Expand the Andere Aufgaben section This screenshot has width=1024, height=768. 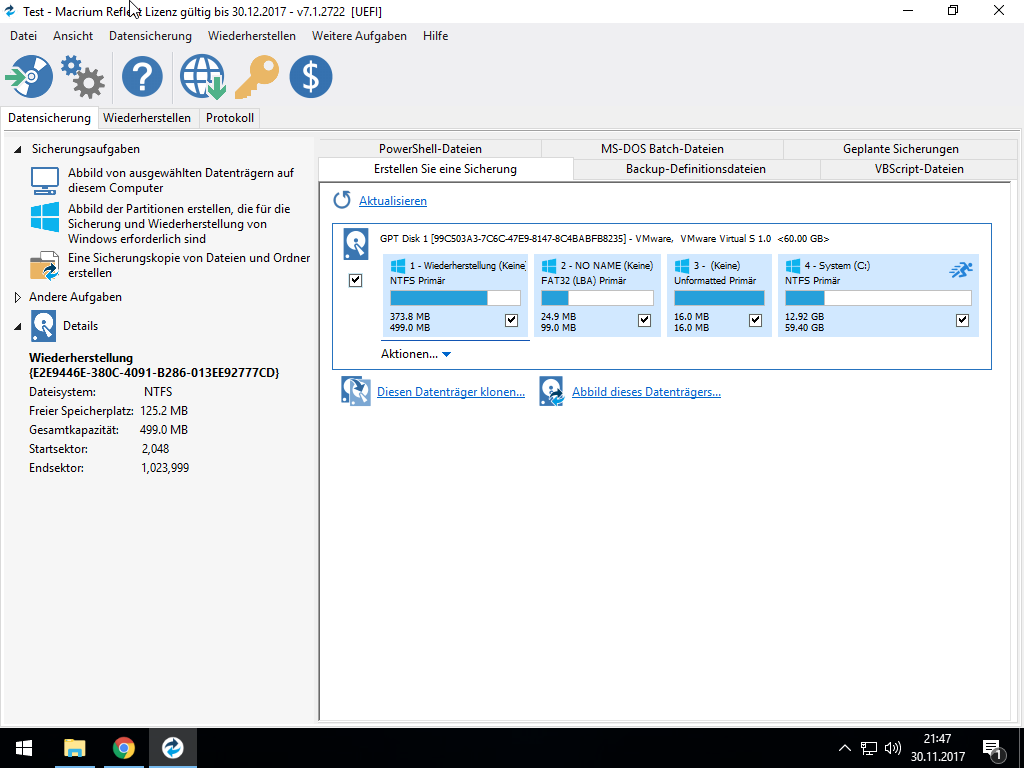pyautogui.click(x=18, y=297)
